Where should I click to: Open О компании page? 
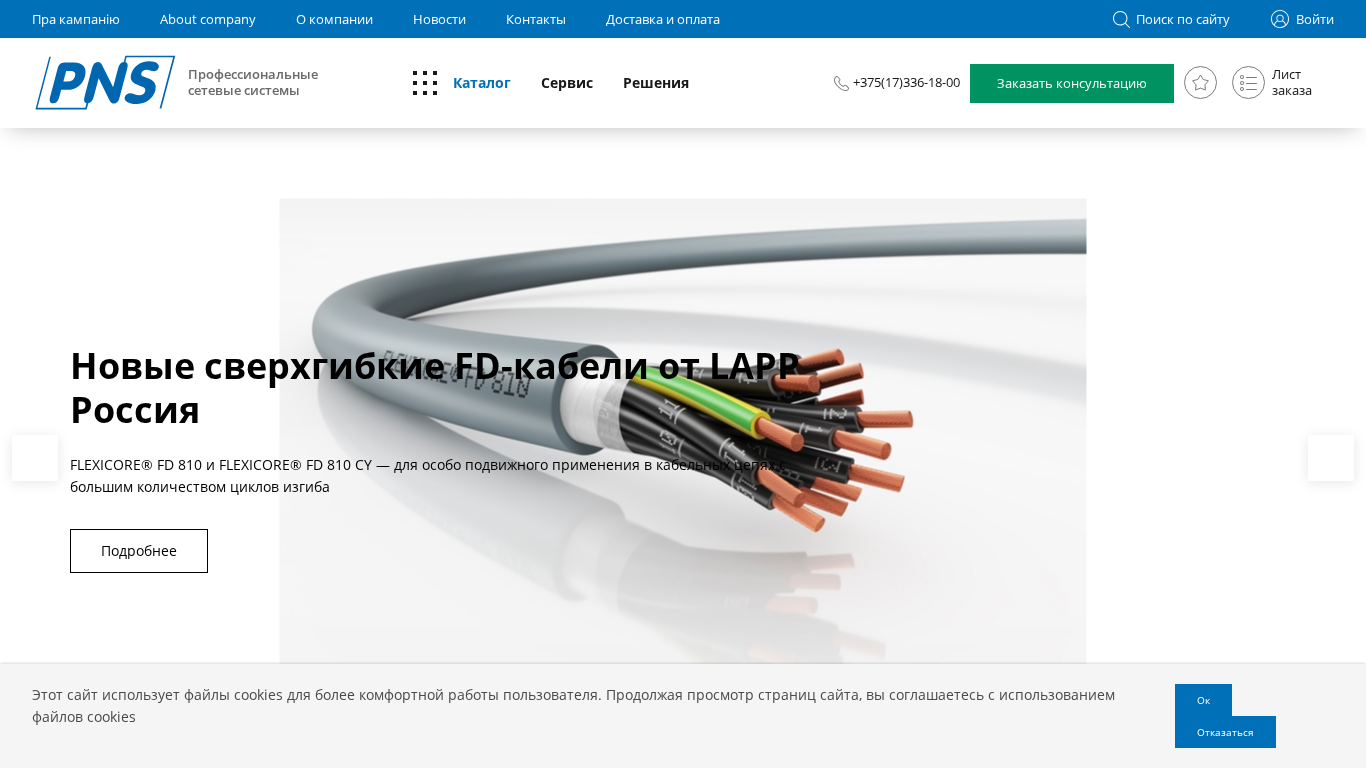334,19
